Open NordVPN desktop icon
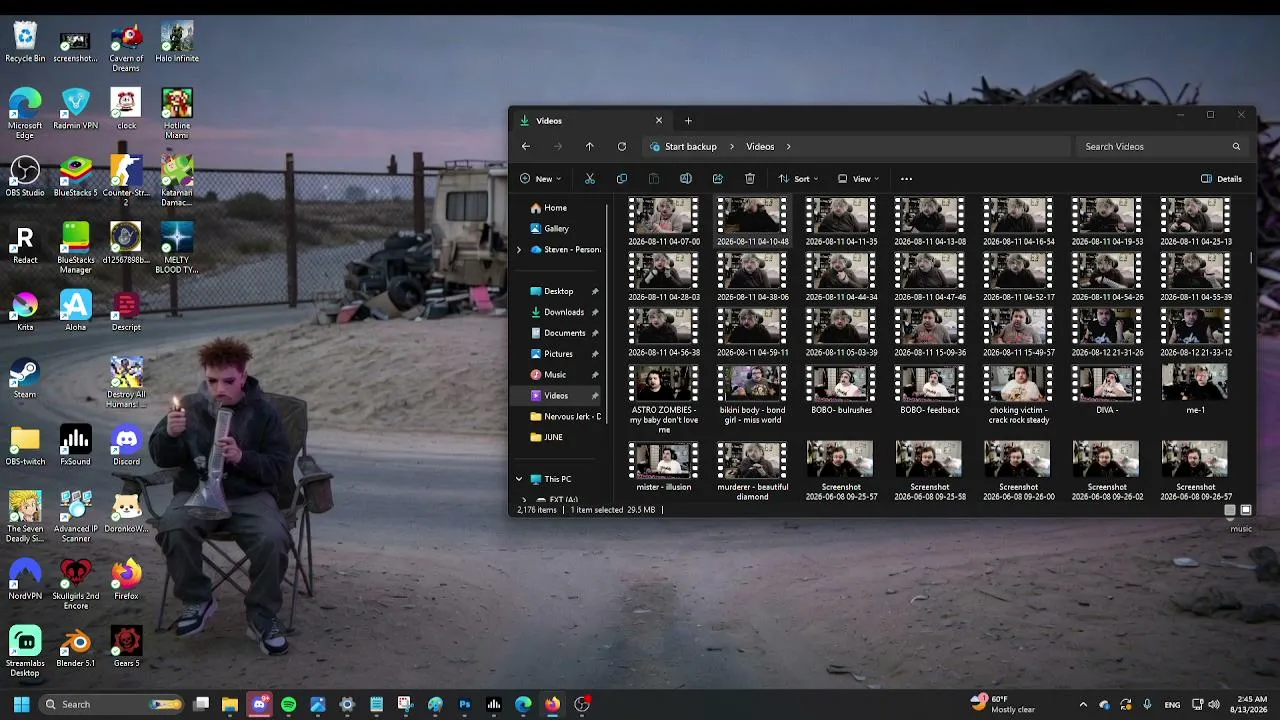Image resolution: width=1280 pixels, height=720 pixels. (25, 579)
